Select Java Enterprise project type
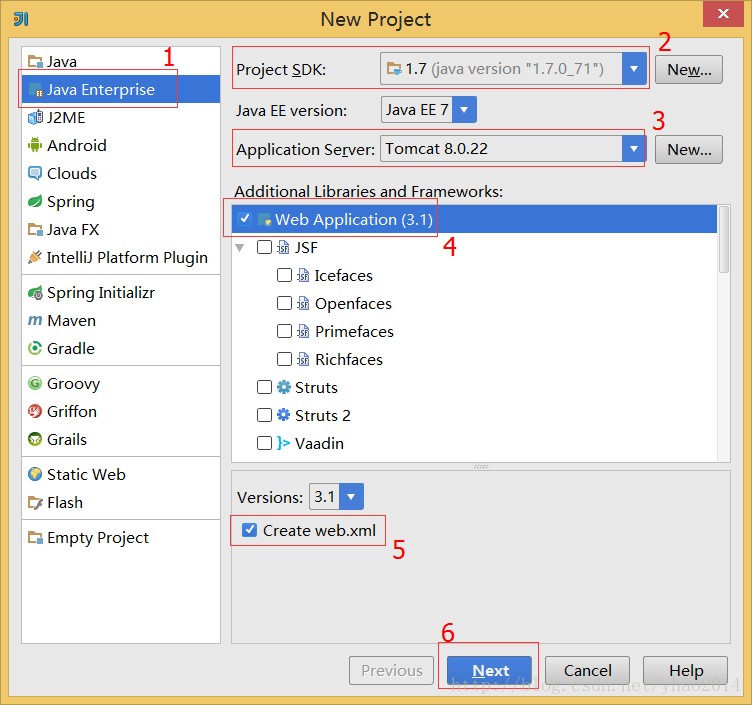The width and height of the screenshot is (752, 705). (121, 90)
